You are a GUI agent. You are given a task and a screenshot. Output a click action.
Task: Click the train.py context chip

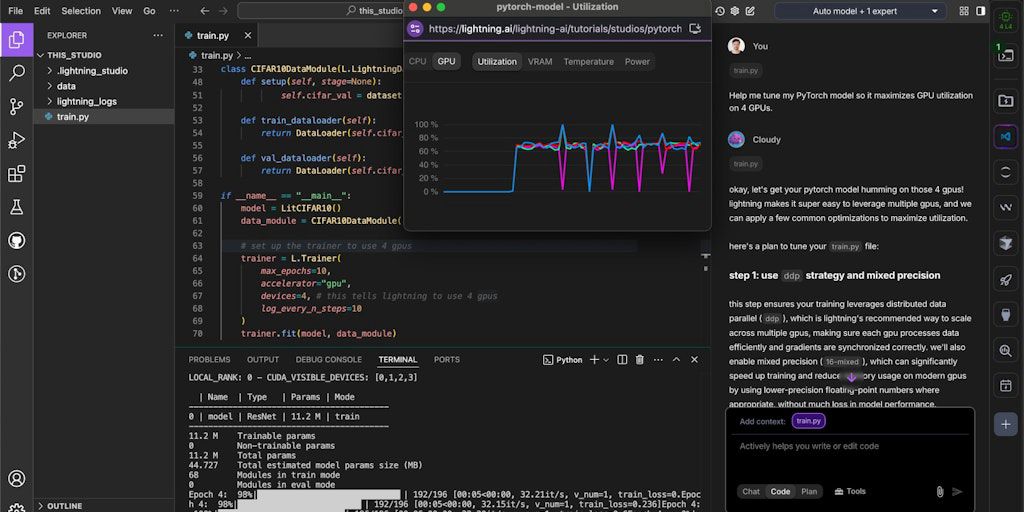coord(809,421)
